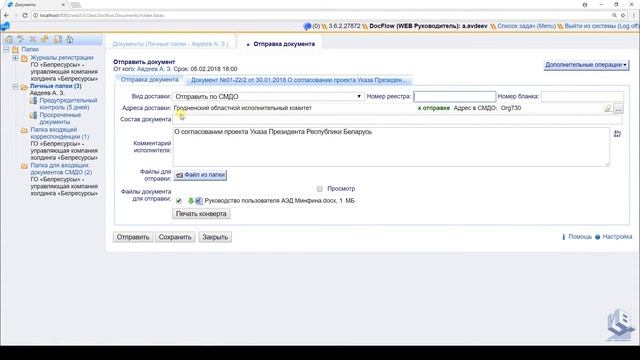Open the Вид доставки dropdown
The height and width of the screenshot is (360, 640).
point(268,96)
